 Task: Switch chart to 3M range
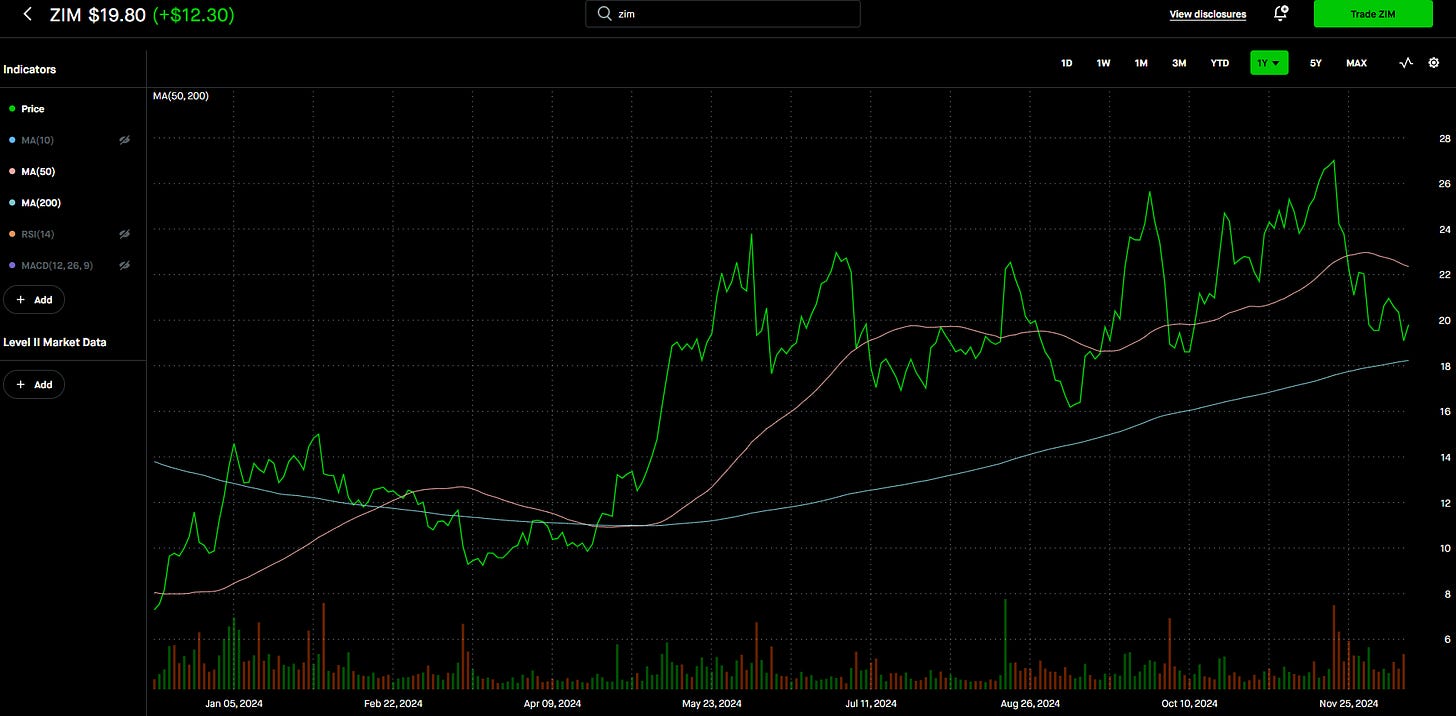coord(1179,63)
